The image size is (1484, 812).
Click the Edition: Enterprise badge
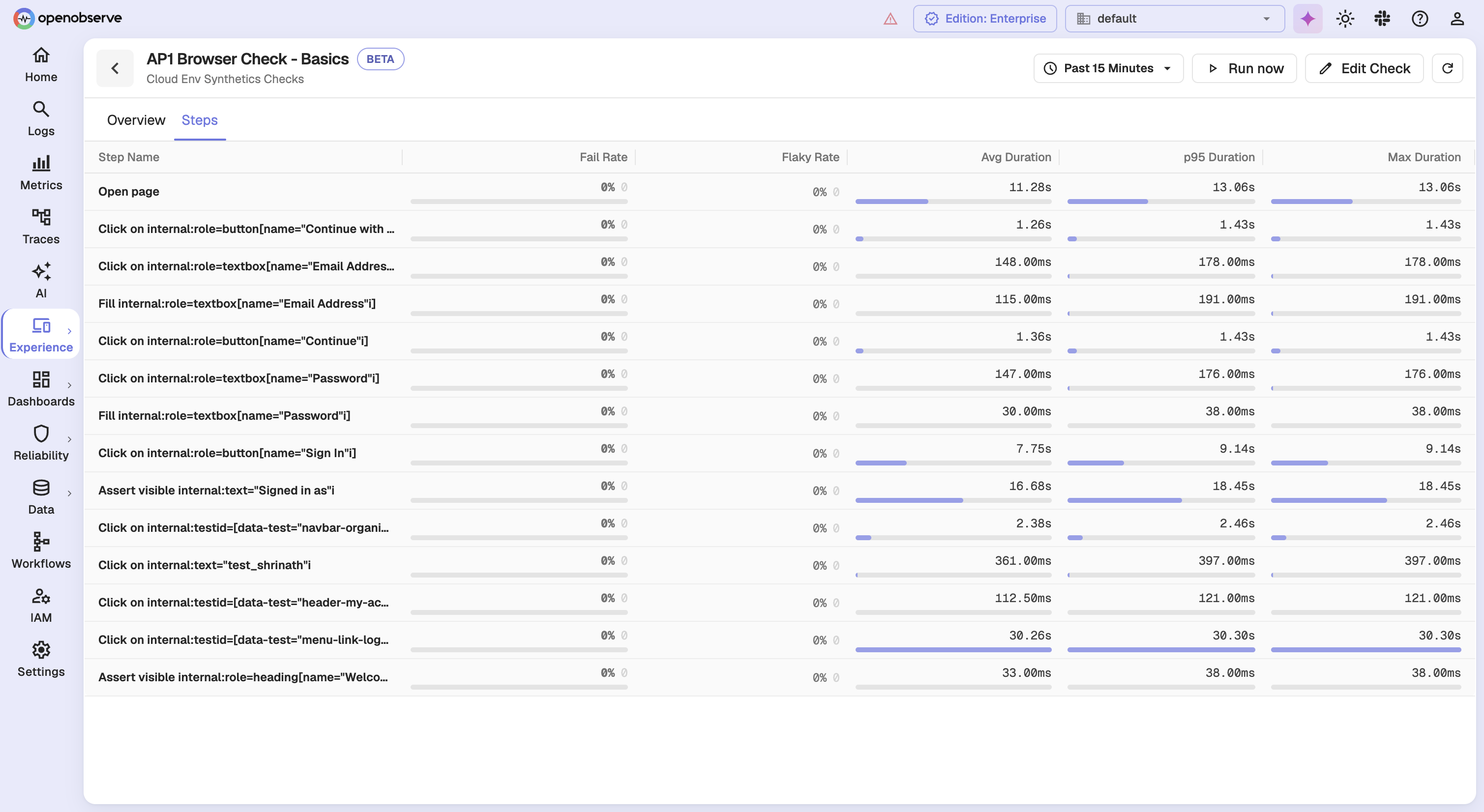click(x=984, y=19)
